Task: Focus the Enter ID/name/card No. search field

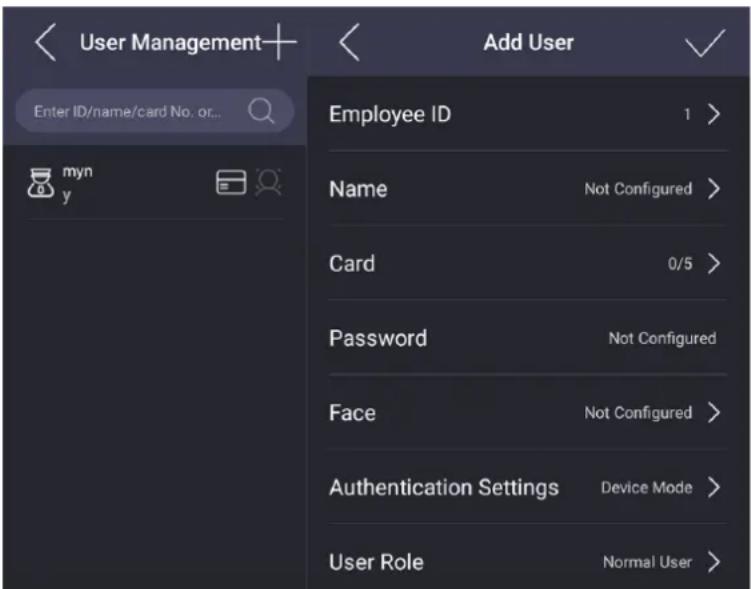Action: 154,111
